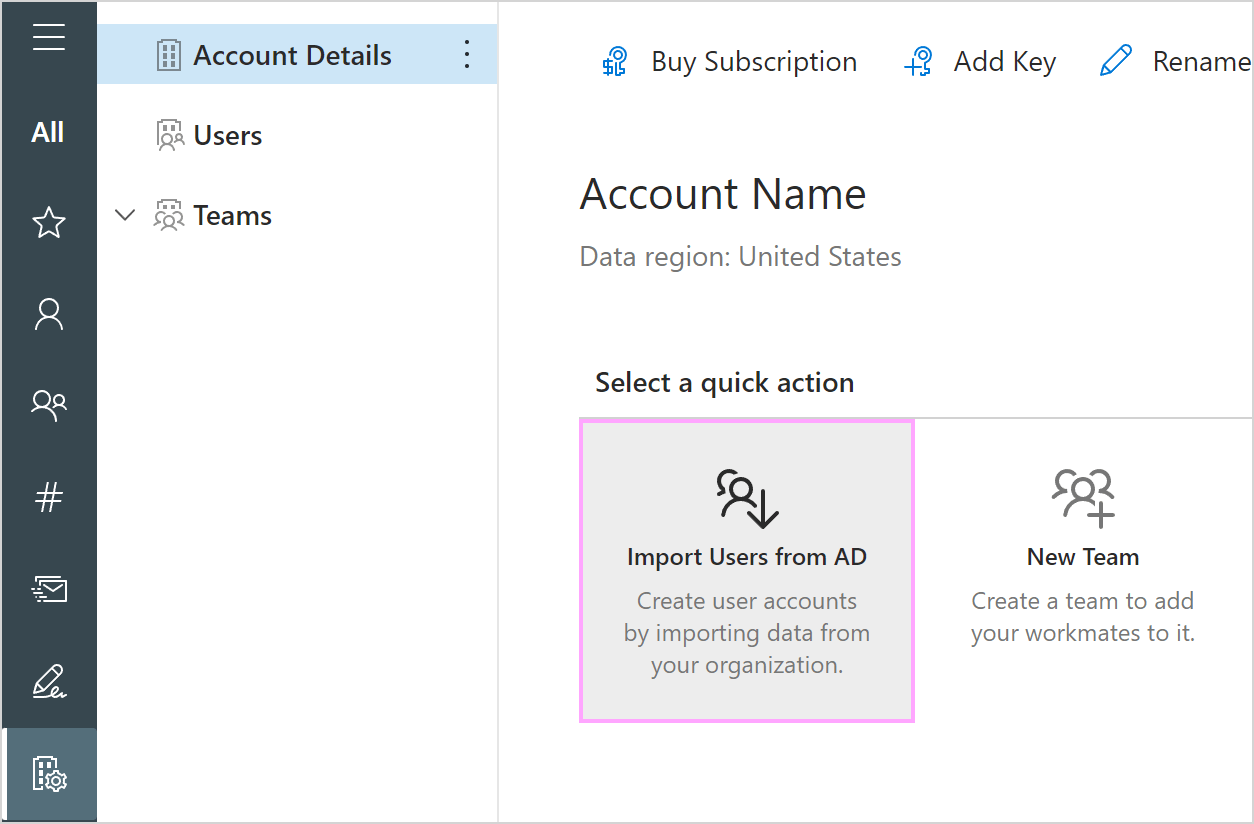Screen dimensions: 1254x824
Task: Open group contacts via the people icon
Action: 49,404
